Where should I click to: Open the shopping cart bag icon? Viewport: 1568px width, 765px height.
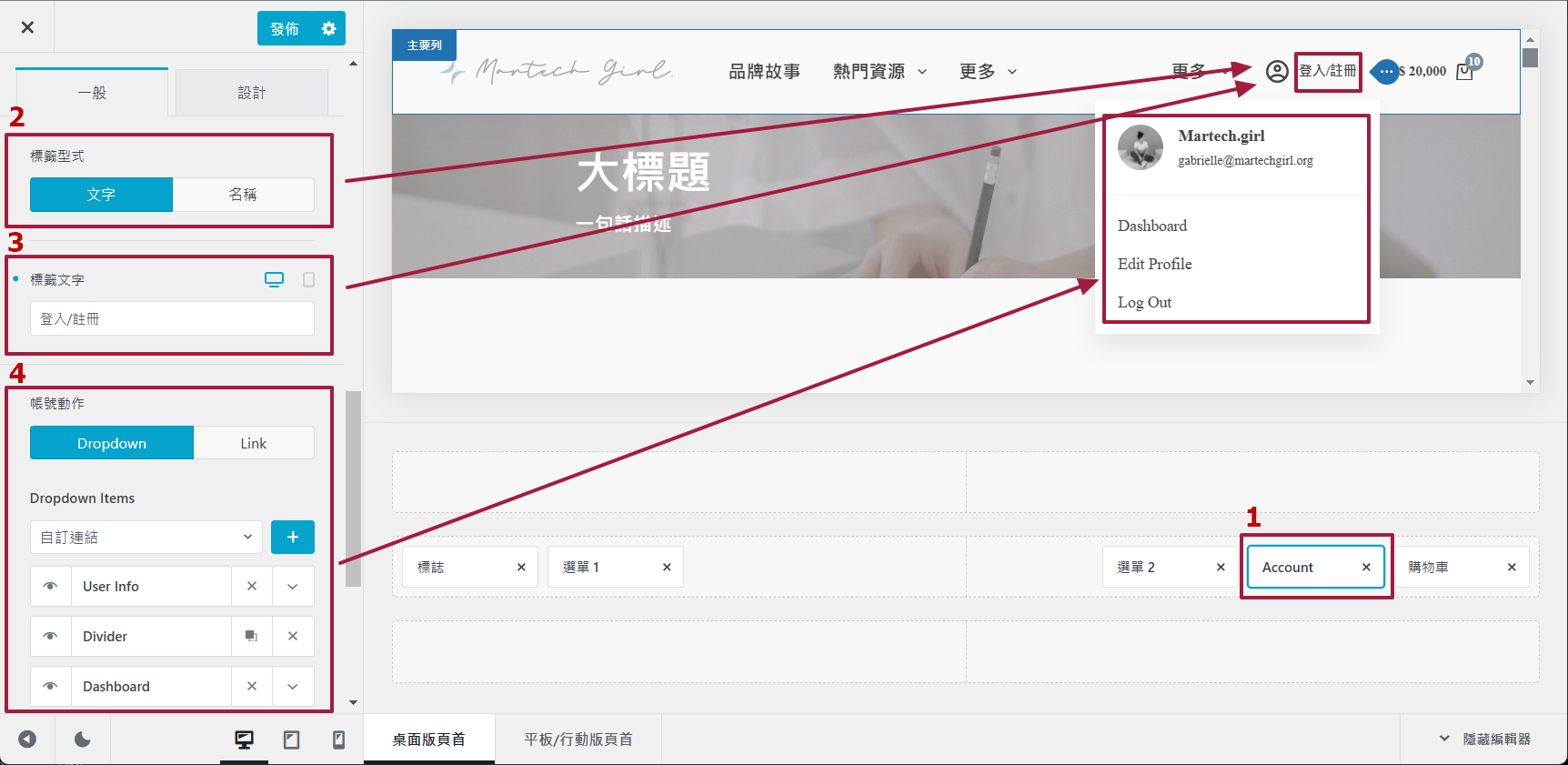click(1464, 72)
